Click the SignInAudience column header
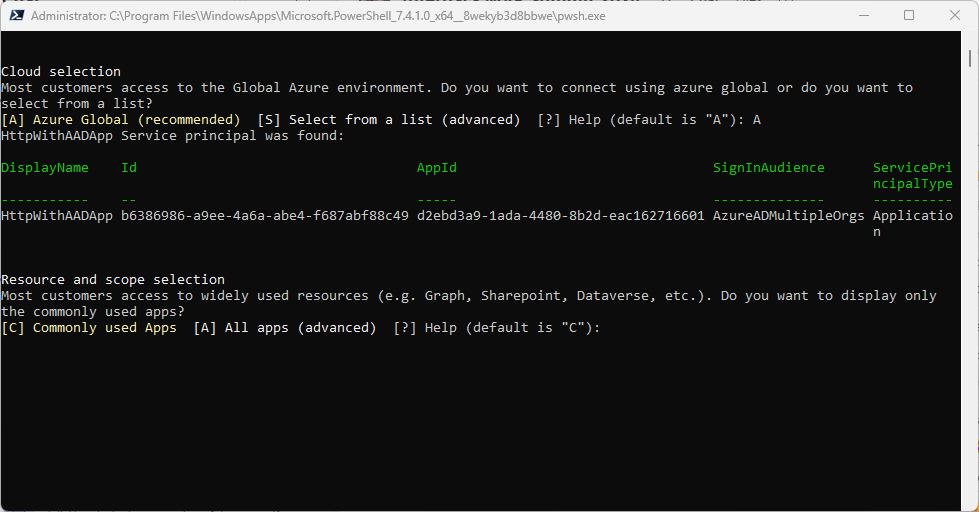 pos(769,168)
